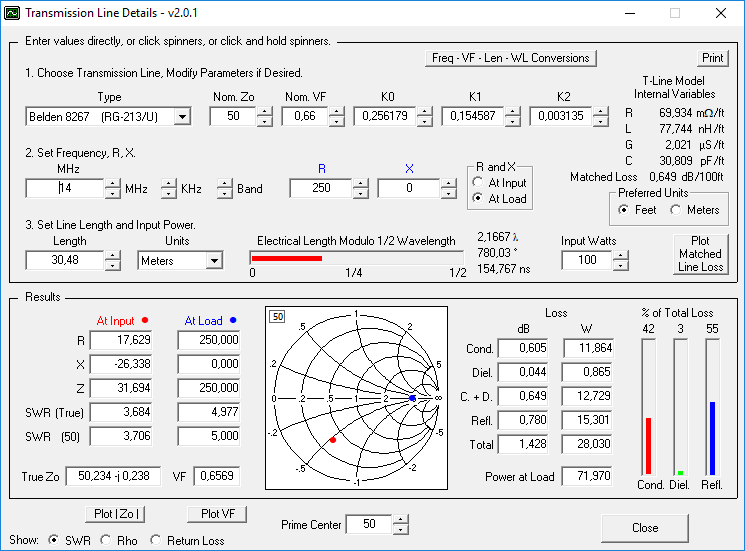Decrease Input Watts with down spinner
The height and width of the screenshot is (551, 745).
click(x=621, y=265)
